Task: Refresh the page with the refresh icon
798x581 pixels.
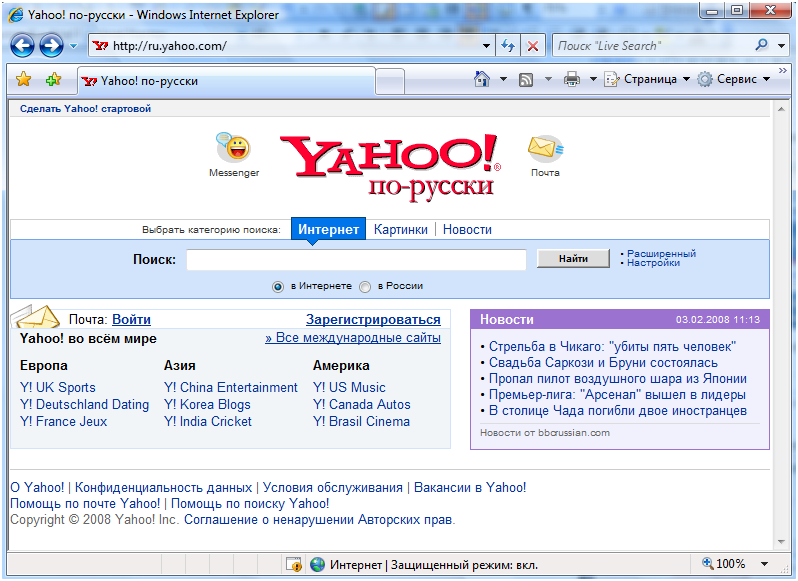Action: [508, 46]
